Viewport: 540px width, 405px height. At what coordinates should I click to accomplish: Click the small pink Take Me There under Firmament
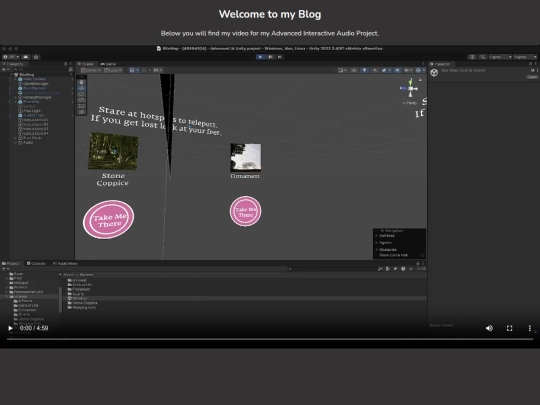point(246,211)
